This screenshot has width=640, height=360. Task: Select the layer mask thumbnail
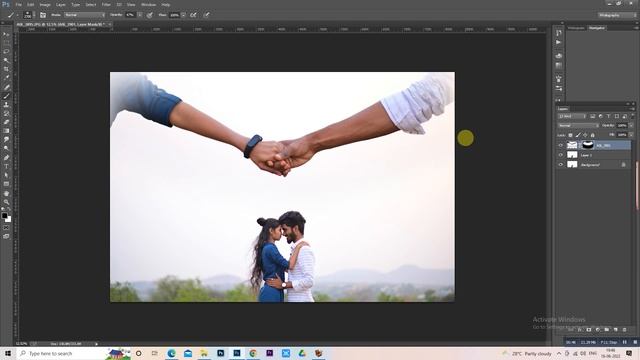pos(587,145)
